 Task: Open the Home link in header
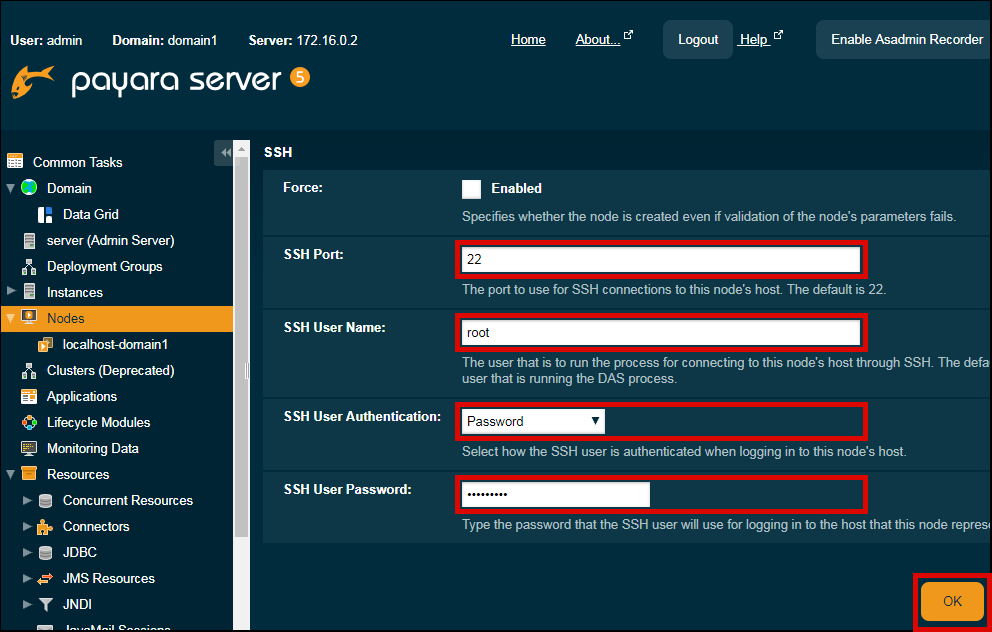528,40
